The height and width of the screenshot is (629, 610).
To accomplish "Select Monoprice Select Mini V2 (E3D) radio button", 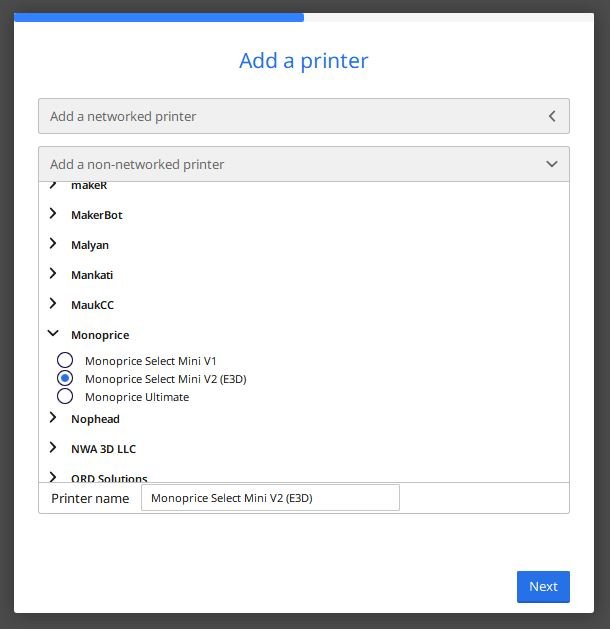I will click(x=65, y=378).
